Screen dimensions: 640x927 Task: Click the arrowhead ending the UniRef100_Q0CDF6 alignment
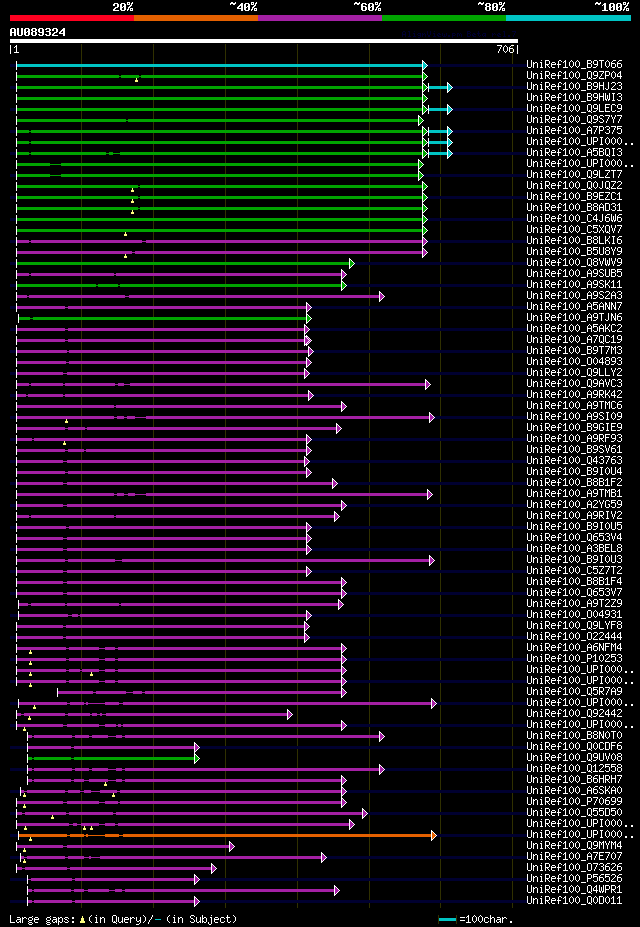[x=197, y=747]
